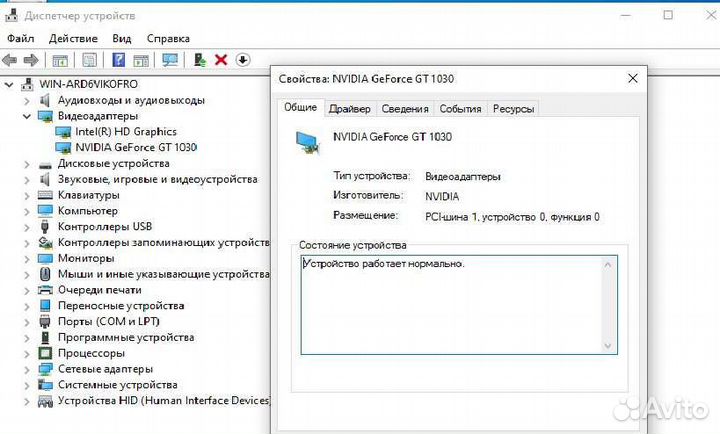Image resolution: width=720 pixels, height=434 pixels.
Task: Select NVIDIA GeForce GT 1030 in the tree
Action: pyautogui.click(x=136, y=147)
